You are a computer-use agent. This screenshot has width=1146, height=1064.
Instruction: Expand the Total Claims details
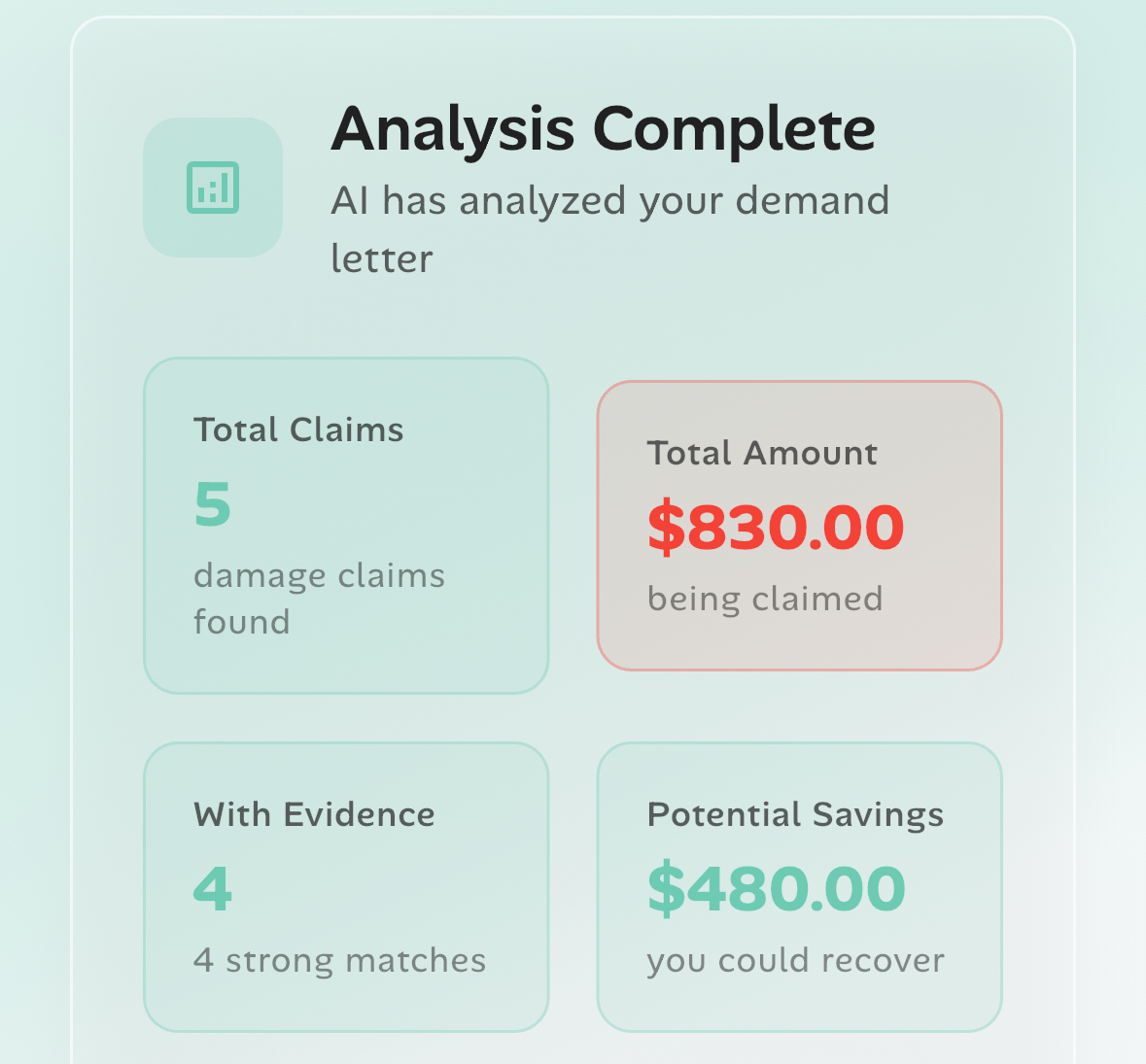click(345, 525)
